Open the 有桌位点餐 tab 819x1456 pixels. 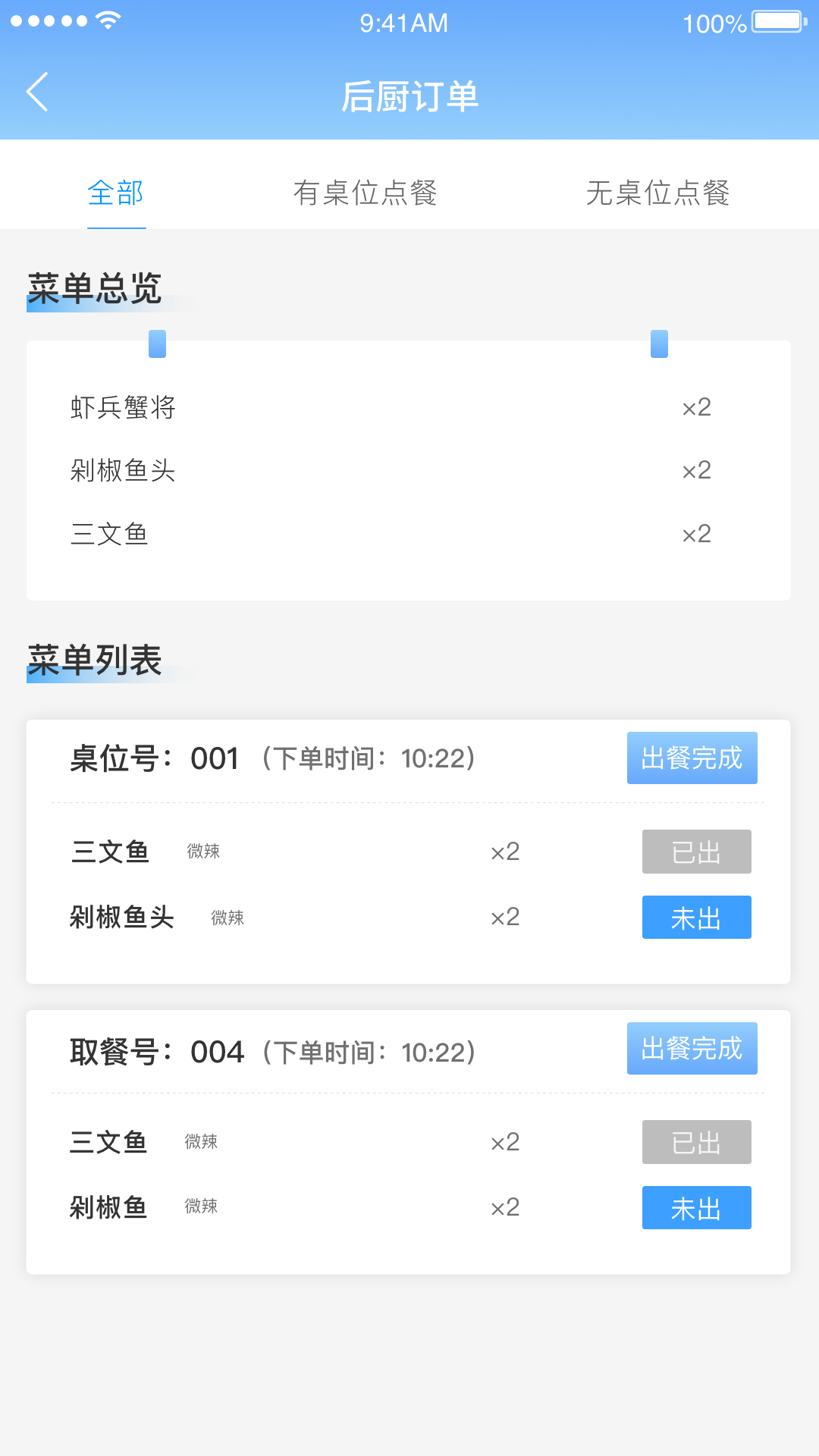pos(365,193)
